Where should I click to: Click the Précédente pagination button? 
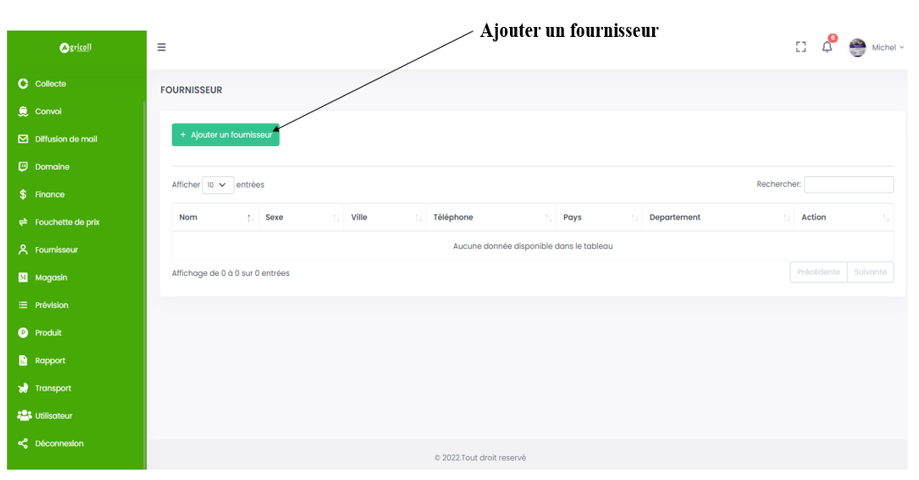coord(818,272)
